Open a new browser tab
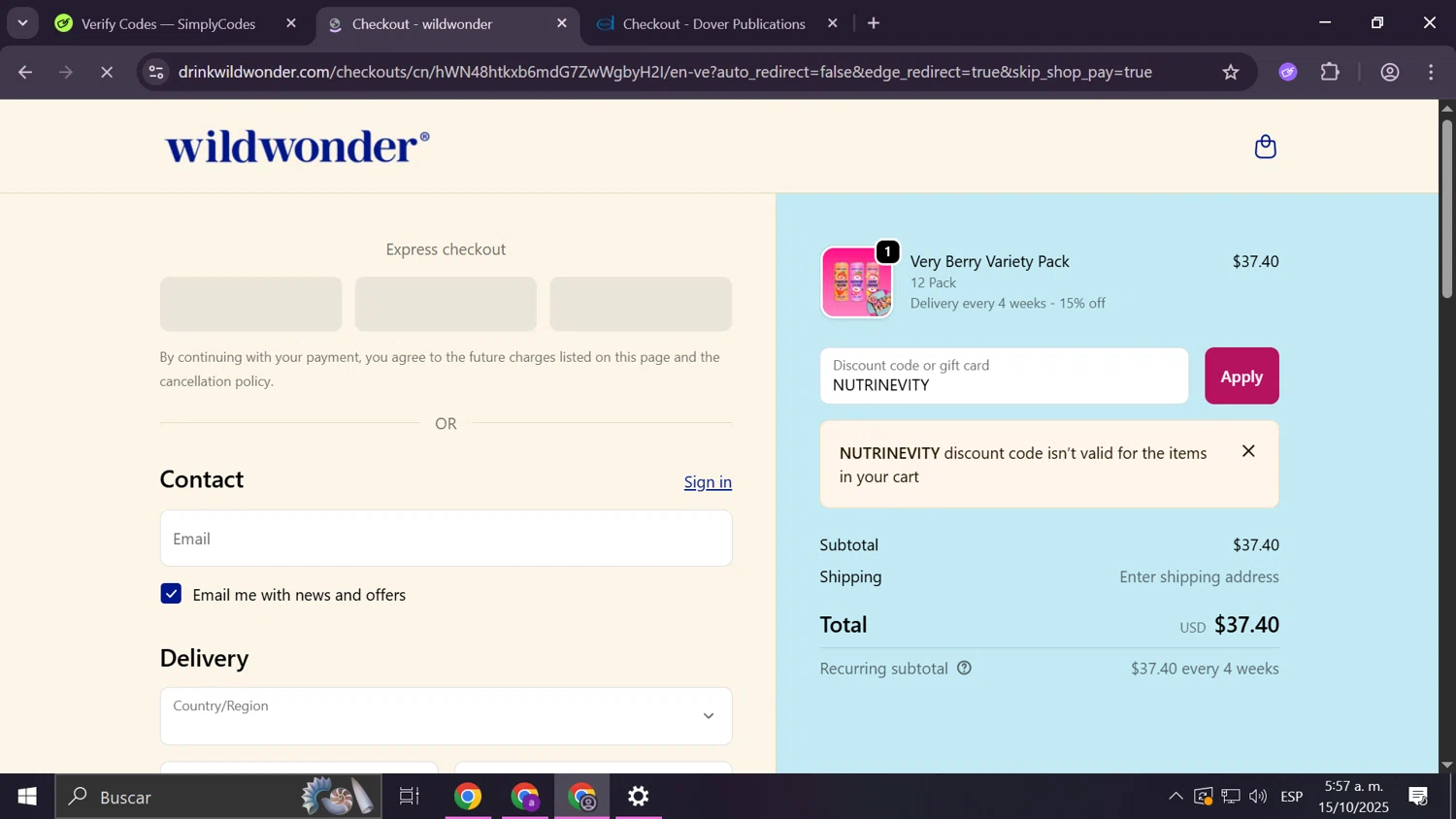 click(x=874, y=23)
